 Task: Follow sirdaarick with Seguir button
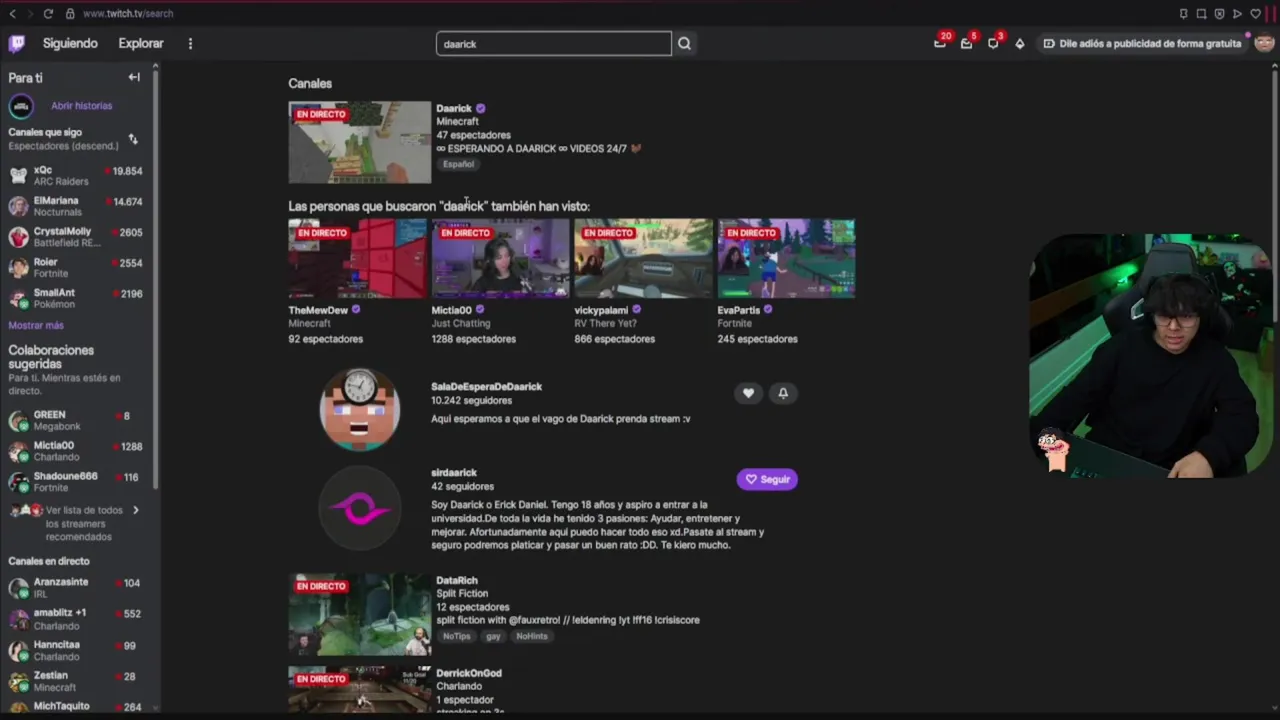pyautogui.click(x=767, y=479)
